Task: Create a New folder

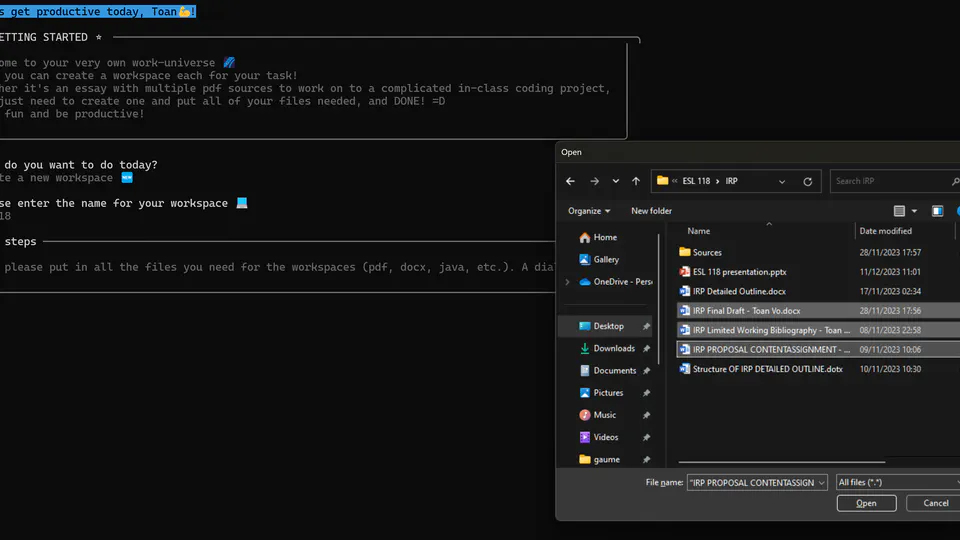Action: (x=651, y=211)
